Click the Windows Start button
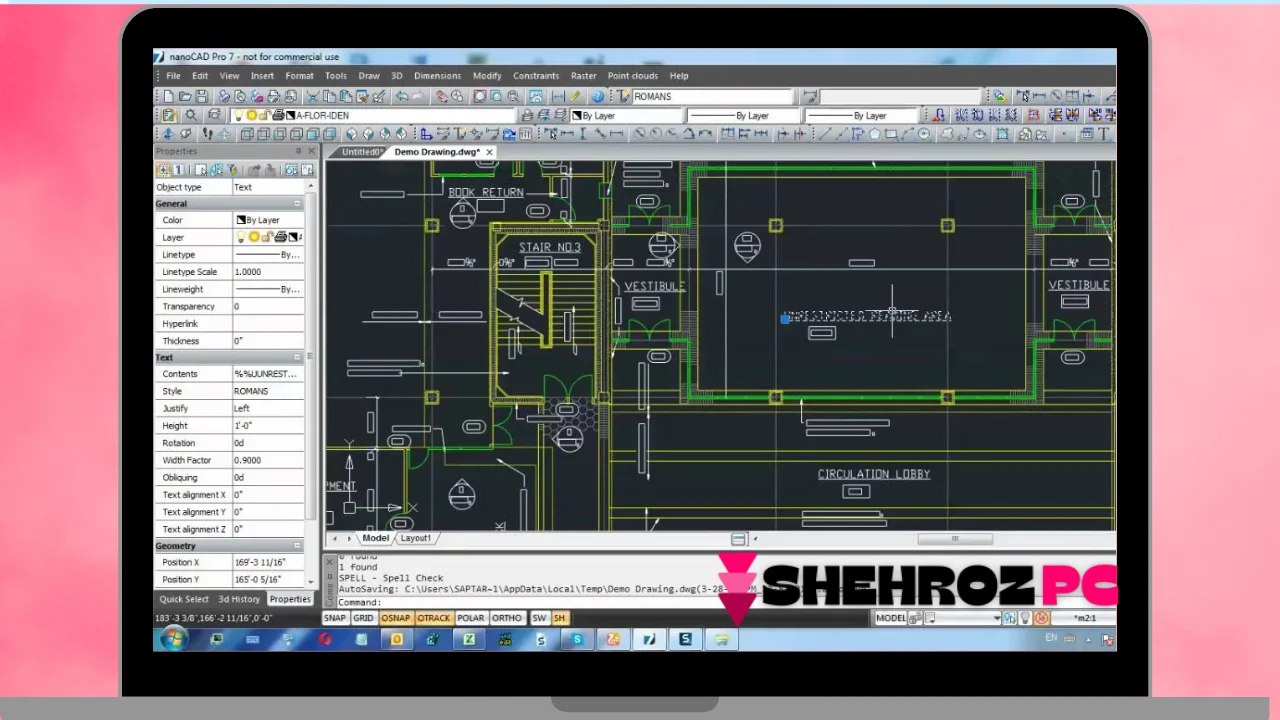 coord(173,639)
